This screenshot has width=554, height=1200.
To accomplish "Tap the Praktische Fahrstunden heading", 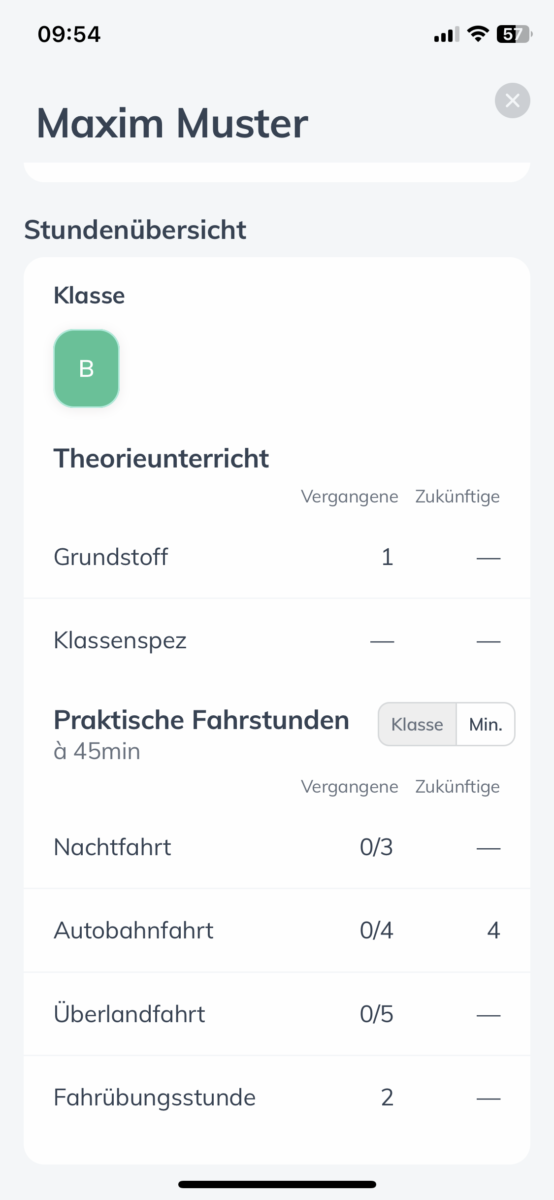I will tap(201, 720).
